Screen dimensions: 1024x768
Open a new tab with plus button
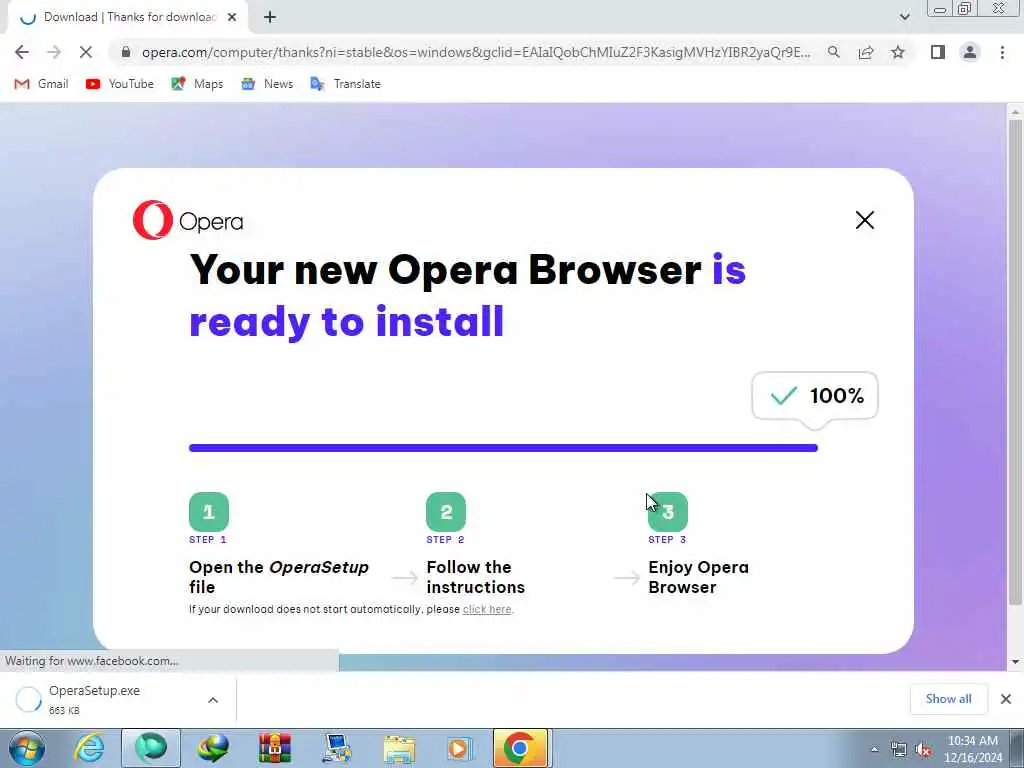pos(270,18)
